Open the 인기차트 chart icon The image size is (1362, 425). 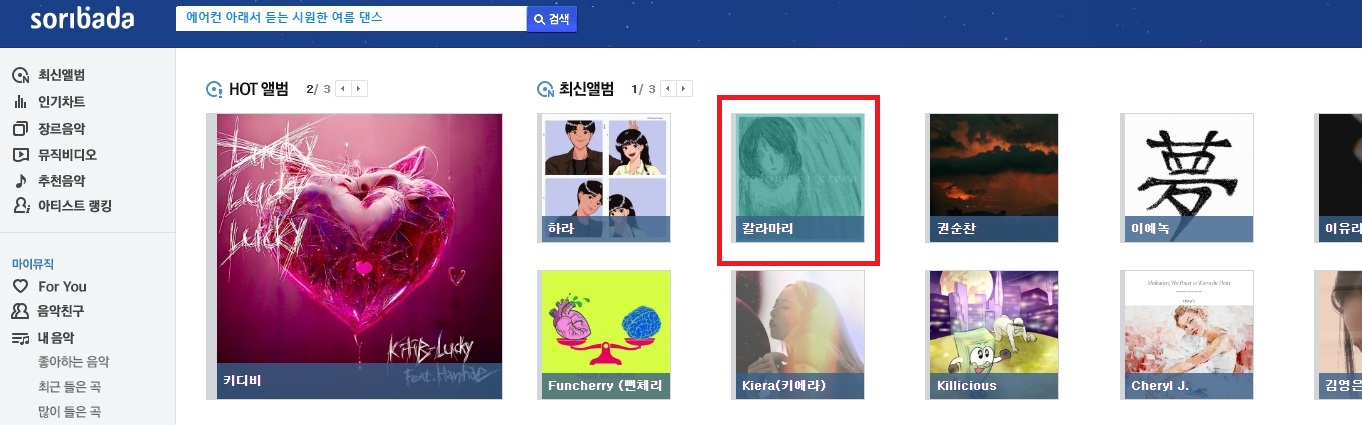(19, 102)
